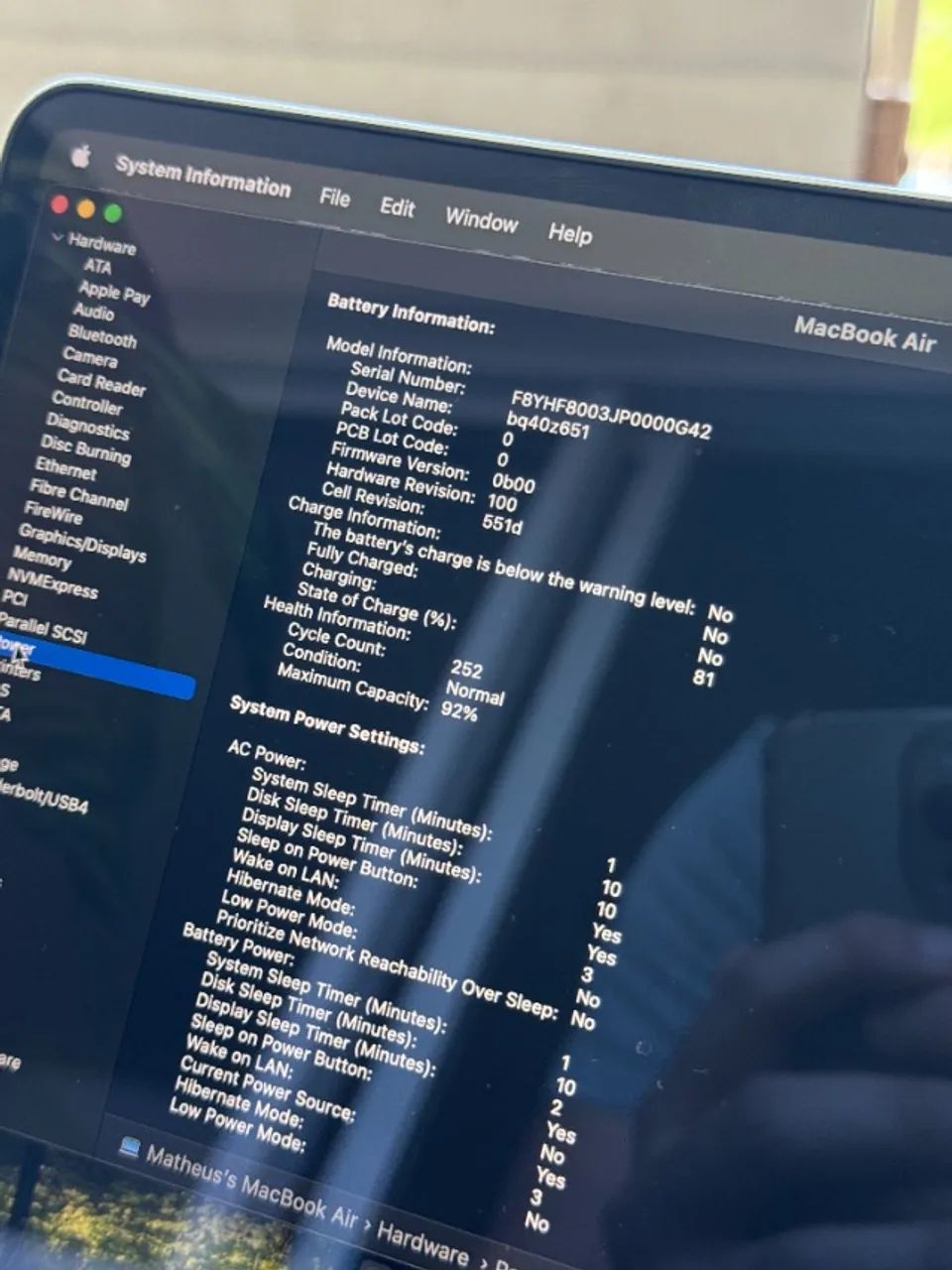Select FireWire in the sidebar
This screenshot has height=1270, width=952.
[54, 513]
